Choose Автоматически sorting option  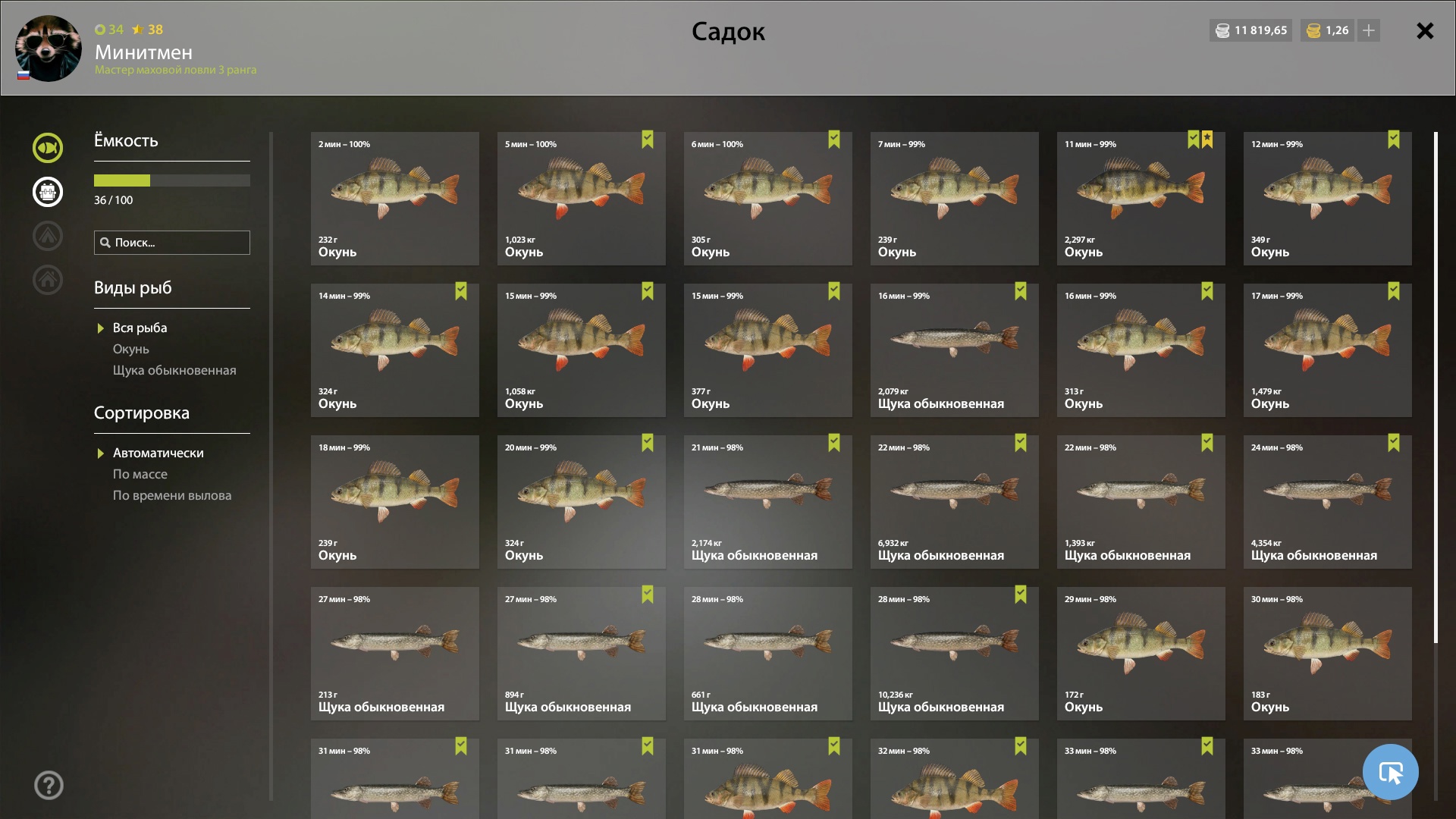[x=158, y=453]
